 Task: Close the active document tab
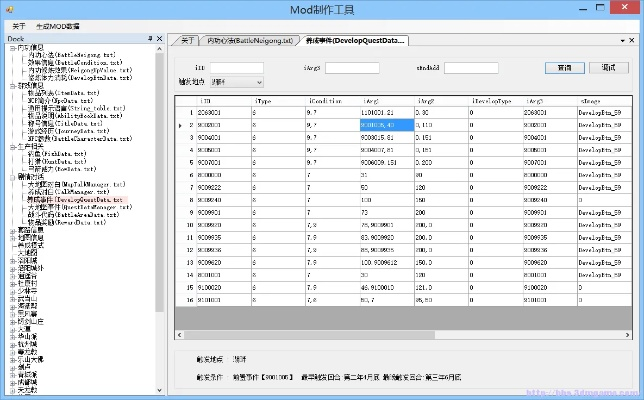tap(633, 40)
